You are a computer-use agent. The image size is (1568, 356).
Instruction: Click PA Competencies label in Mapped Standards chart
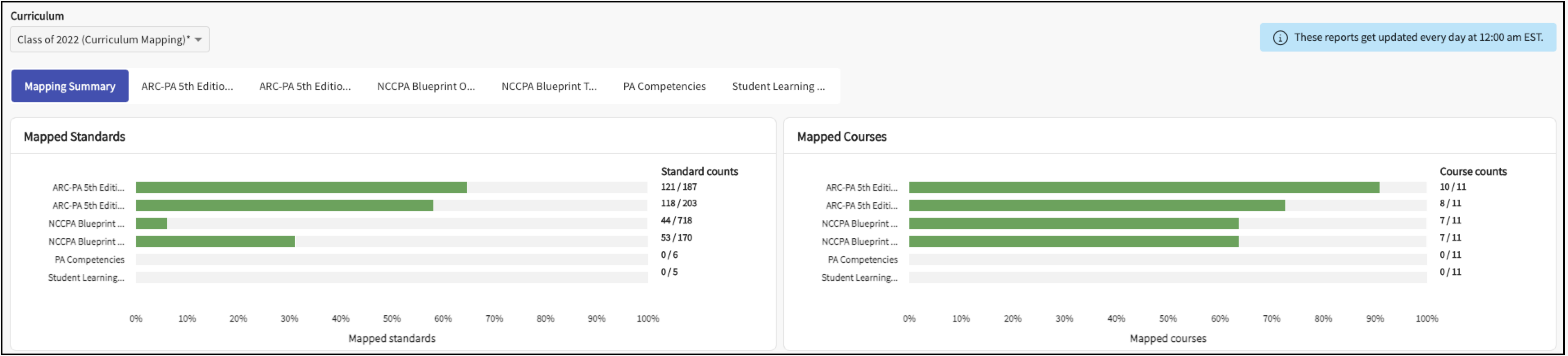click(89, 260)
